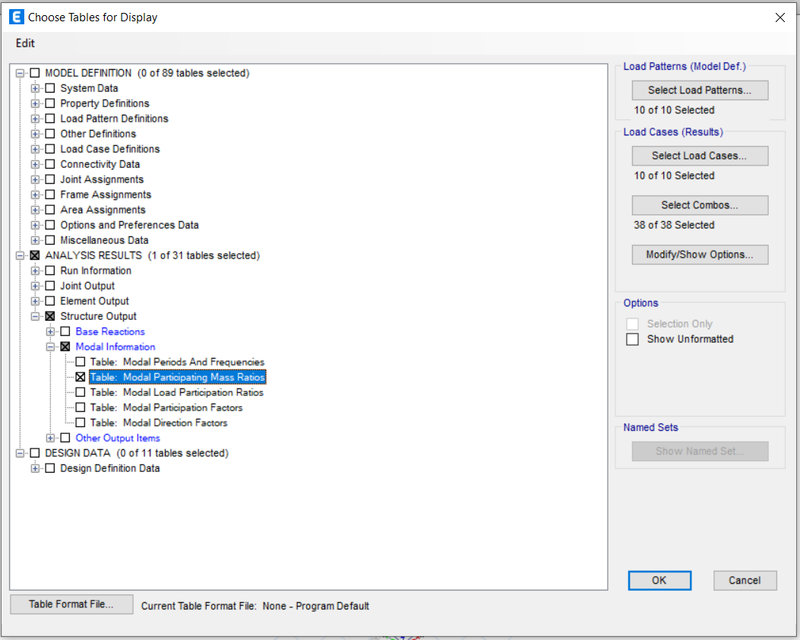Screen dimensions: 800x640
Task: Collapse the ANALYSIS RESULTS tree node
Action: click(20, 255)
